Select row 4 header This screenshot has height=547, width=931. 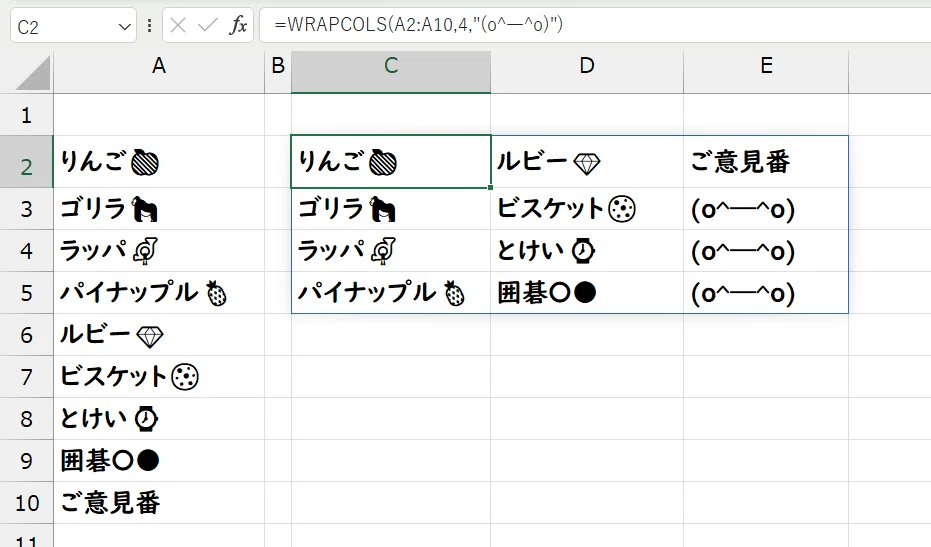coord(26,251)
